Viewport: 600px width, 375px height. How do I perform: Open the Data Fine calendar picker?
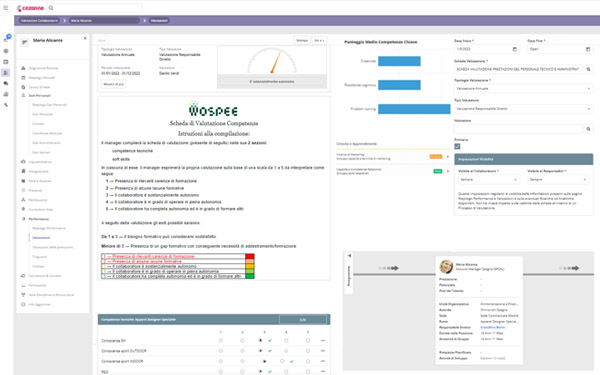coord(588,49)
